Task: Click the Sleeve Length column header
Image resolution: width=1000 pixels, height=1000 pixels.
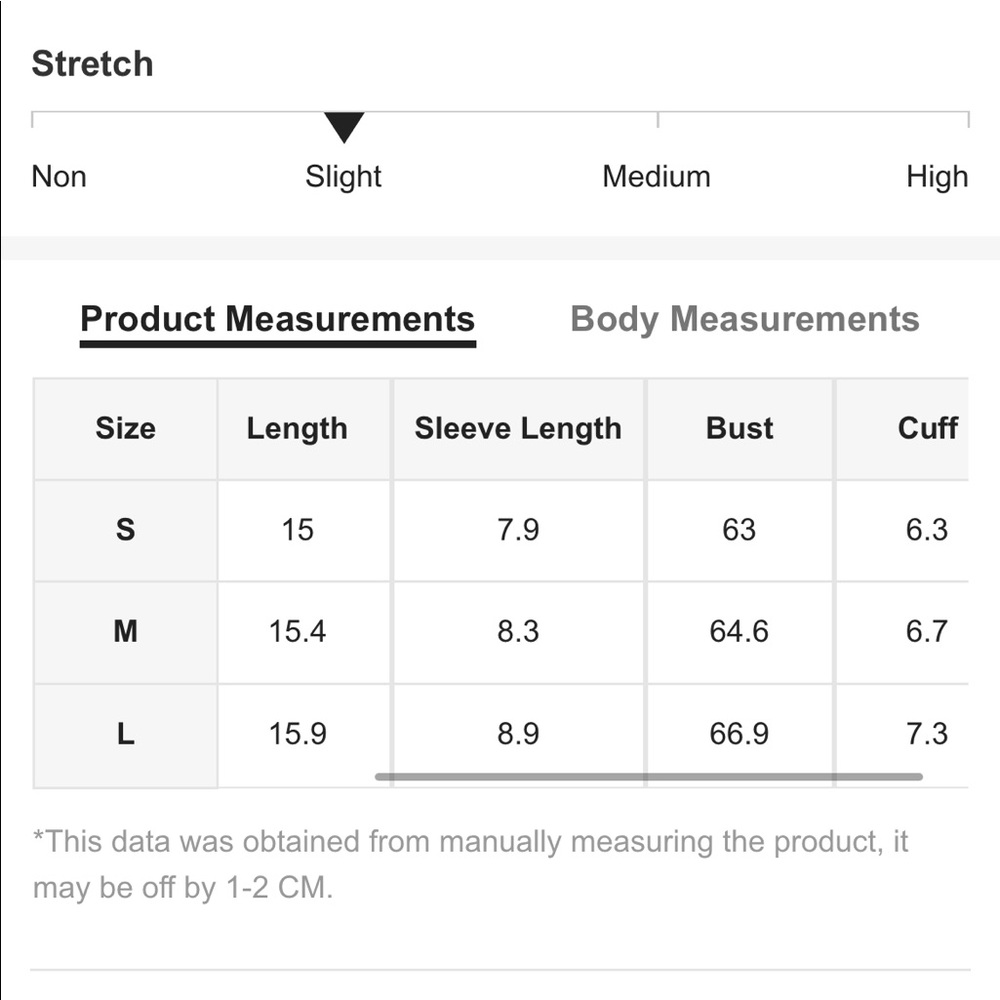Action: click(x=518, y=428)
